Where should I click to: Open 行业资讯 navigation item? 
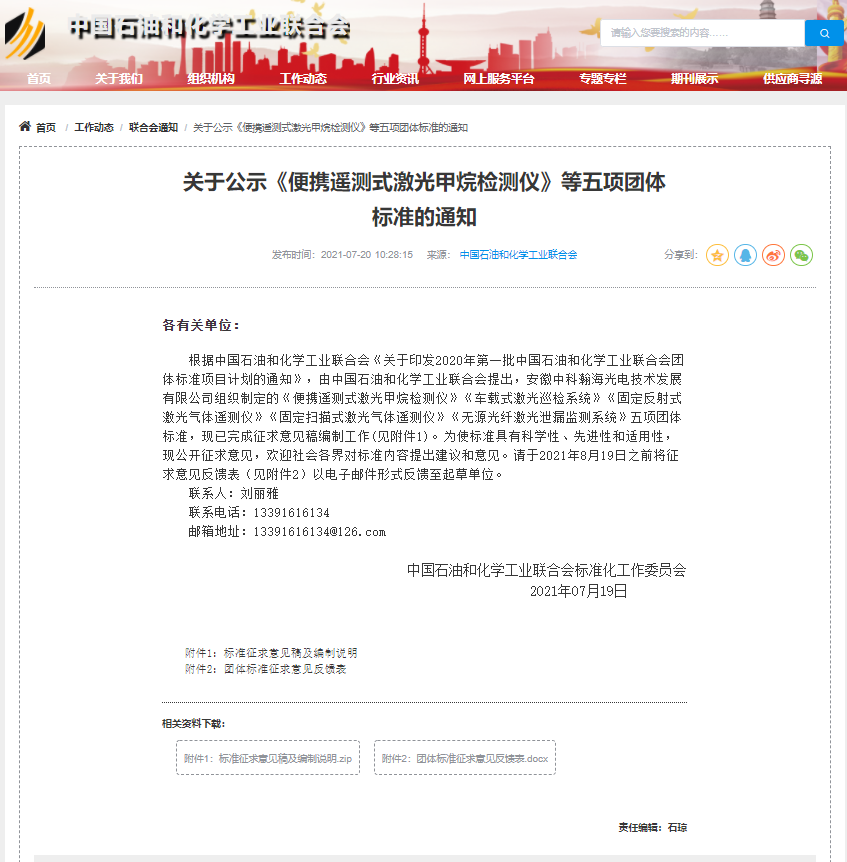pos(395,79)
